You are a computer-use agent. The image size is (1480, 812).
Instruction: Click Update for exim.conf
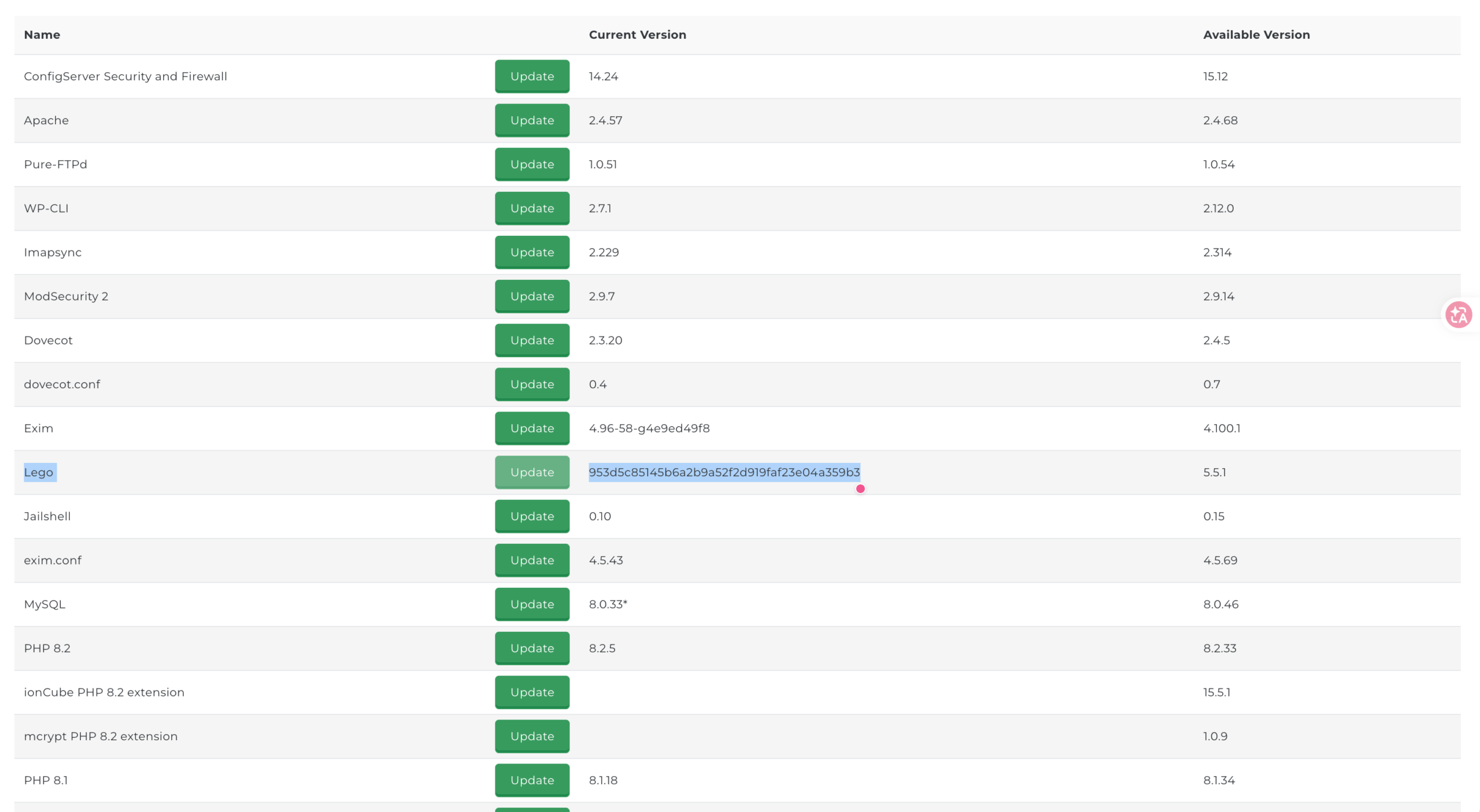(x=532, y=560)
